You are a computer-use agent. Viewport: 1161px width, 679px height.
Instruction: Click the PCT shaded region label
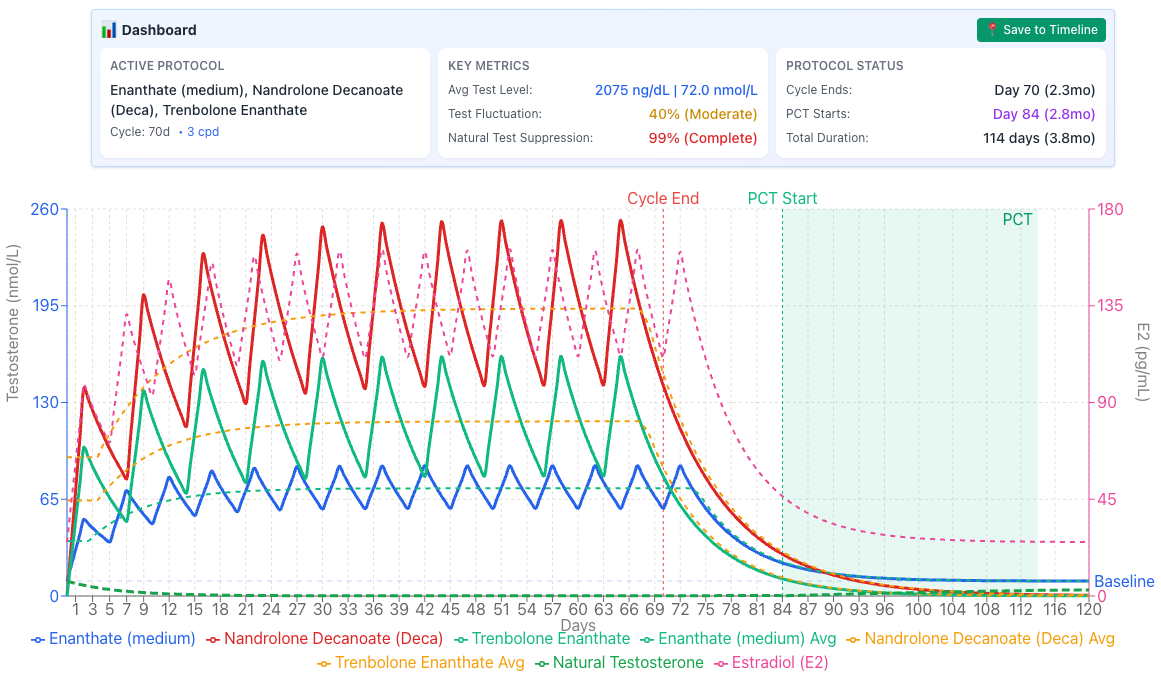click(x=1016, y=220)
